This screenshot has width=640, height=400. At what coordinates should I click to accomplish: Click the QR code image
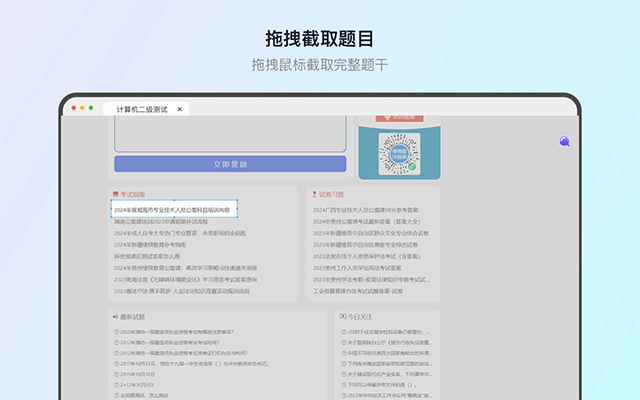400,154
